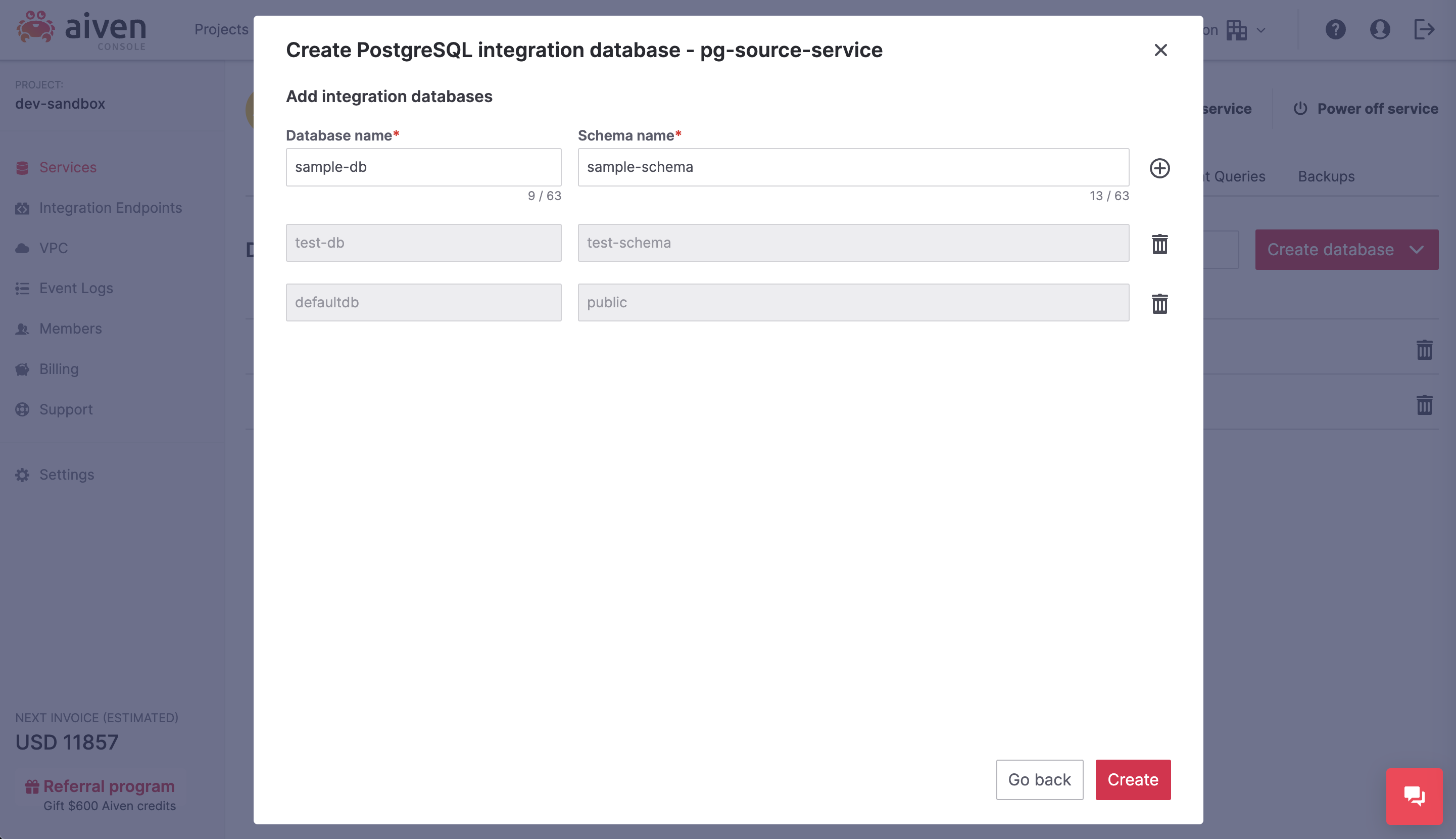The width and height of the screenshot is (1456, 839).
Task: Click the USD 11857 invoice estimate
Action: (x=67, y=742)
